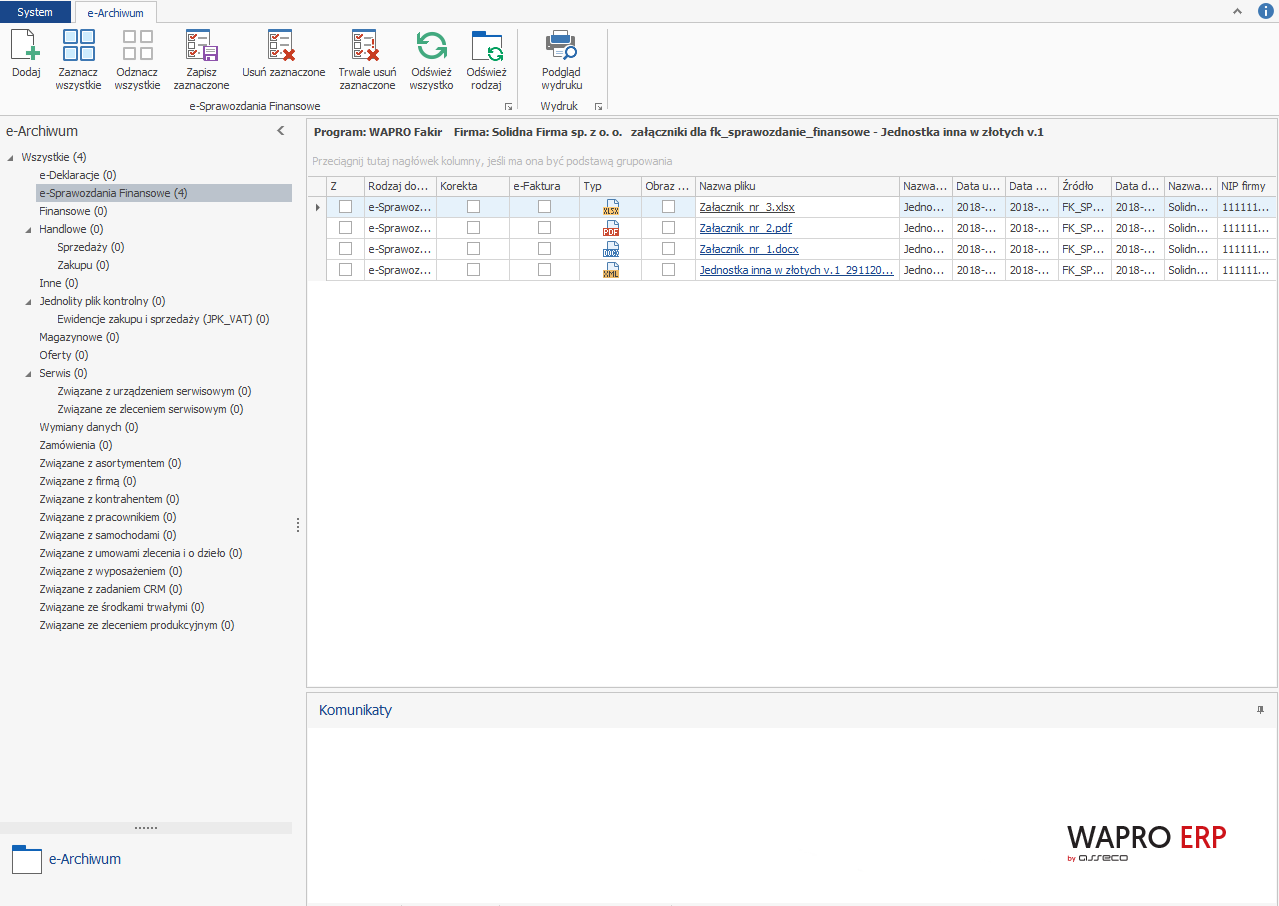Image resolution: width=1279 pixels, height=906 pixels.
Task: Select Ewidencje zakupu i sprzedaży (JPK_VAT)
Action: pos(163,319)
